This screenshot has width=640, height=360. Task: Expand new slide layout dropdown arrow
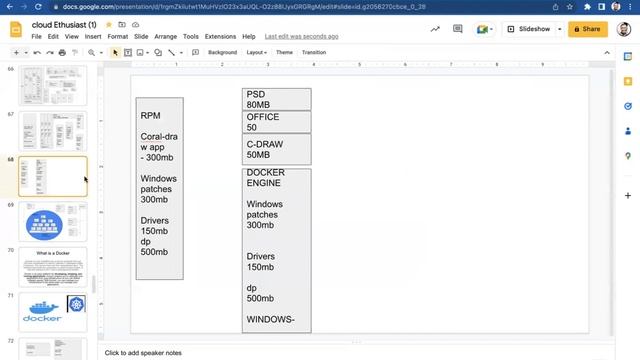[x=25, y=53]
